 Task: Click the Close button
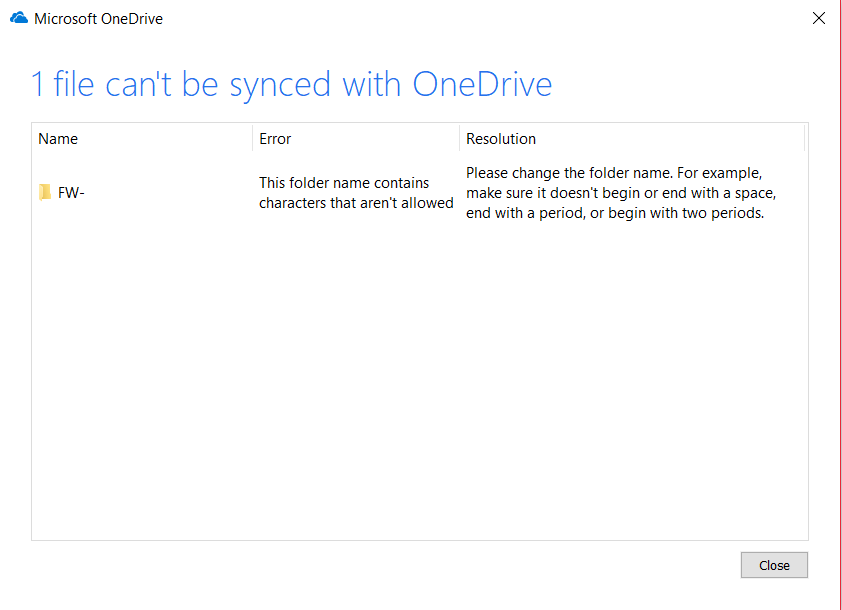[774, 565]
